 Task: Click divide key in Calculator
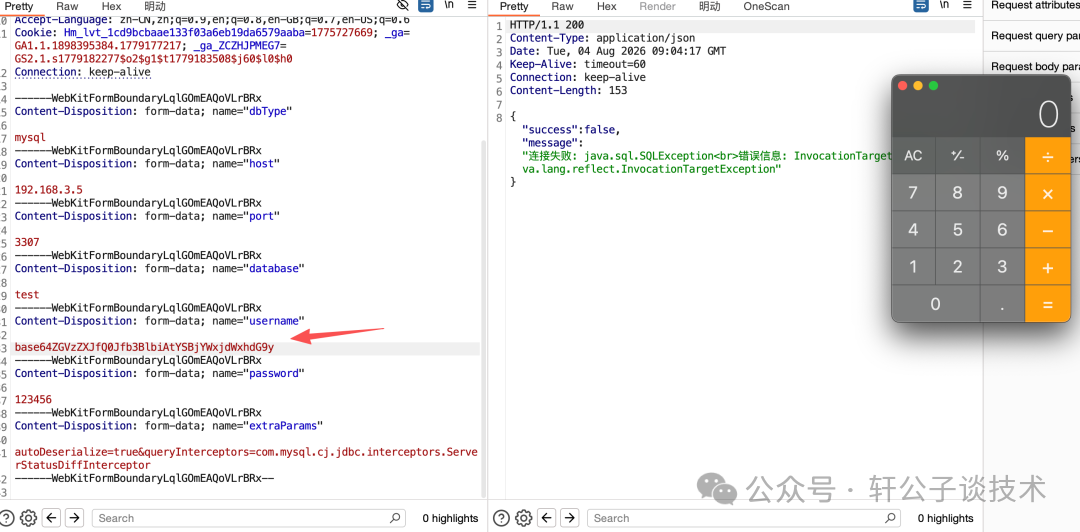[1048, 155]
